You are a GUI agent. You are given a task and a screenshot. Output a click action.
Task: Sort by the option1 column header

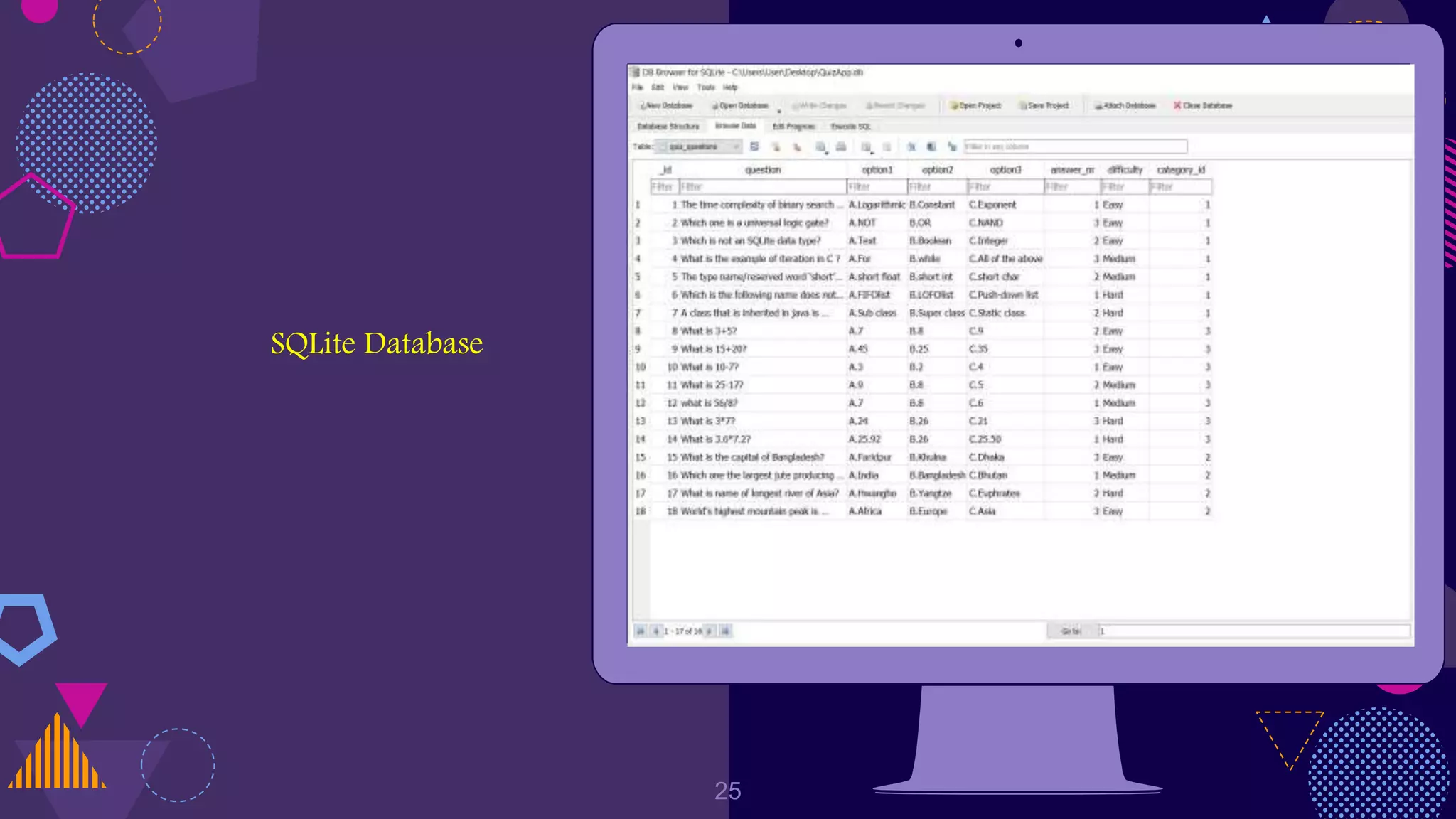click(x=877, y=170)
